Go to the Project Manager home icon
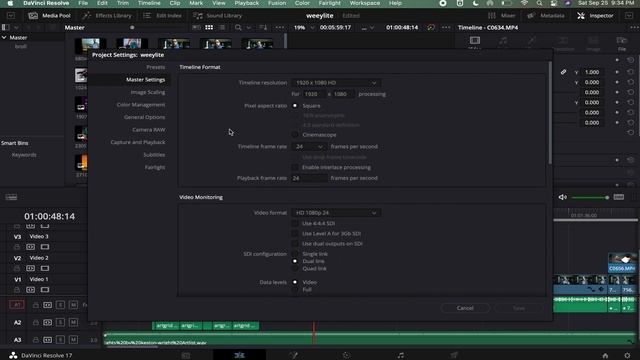Screen dimensions: 640x360 [605, 356]
